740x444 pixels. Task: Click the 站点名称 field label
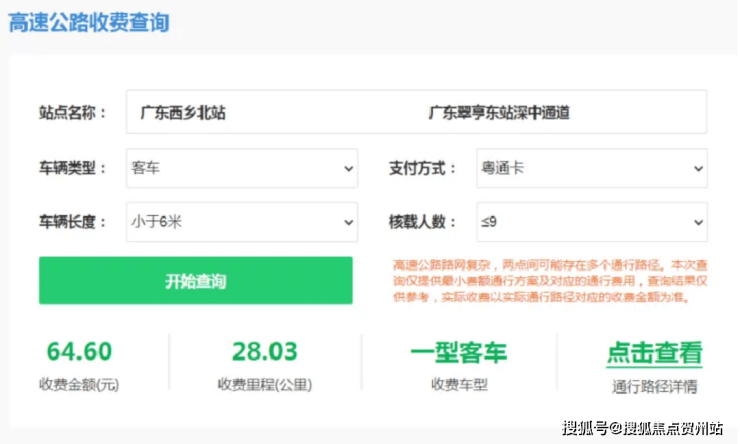[73, 113]
